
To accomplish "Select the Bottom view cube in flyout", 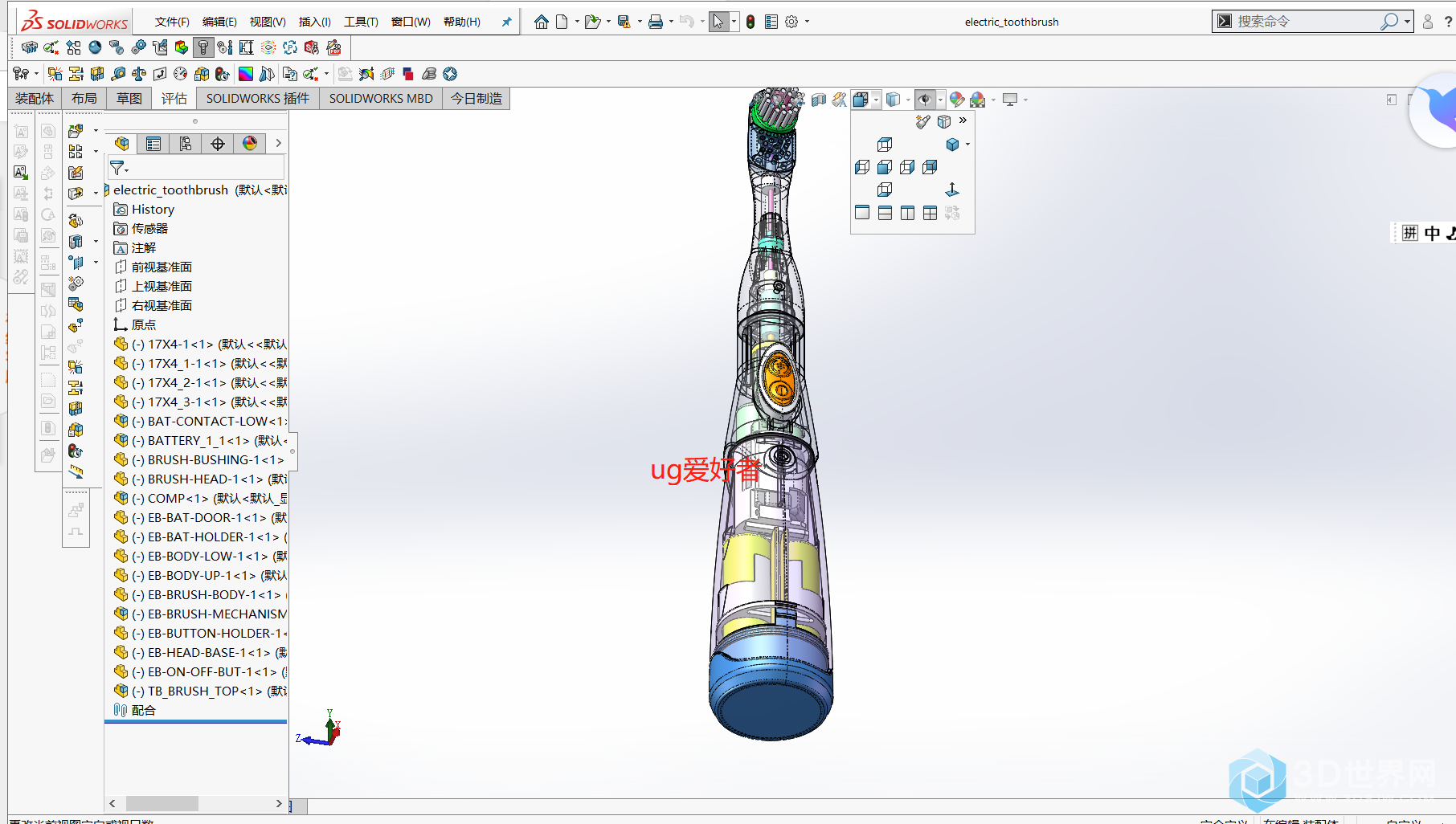I will [885, 190].
